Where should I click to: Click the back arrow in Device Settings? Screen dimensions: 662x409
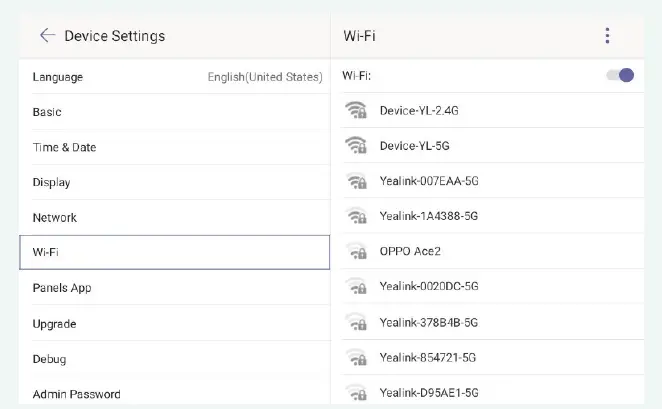click(46, 35)
